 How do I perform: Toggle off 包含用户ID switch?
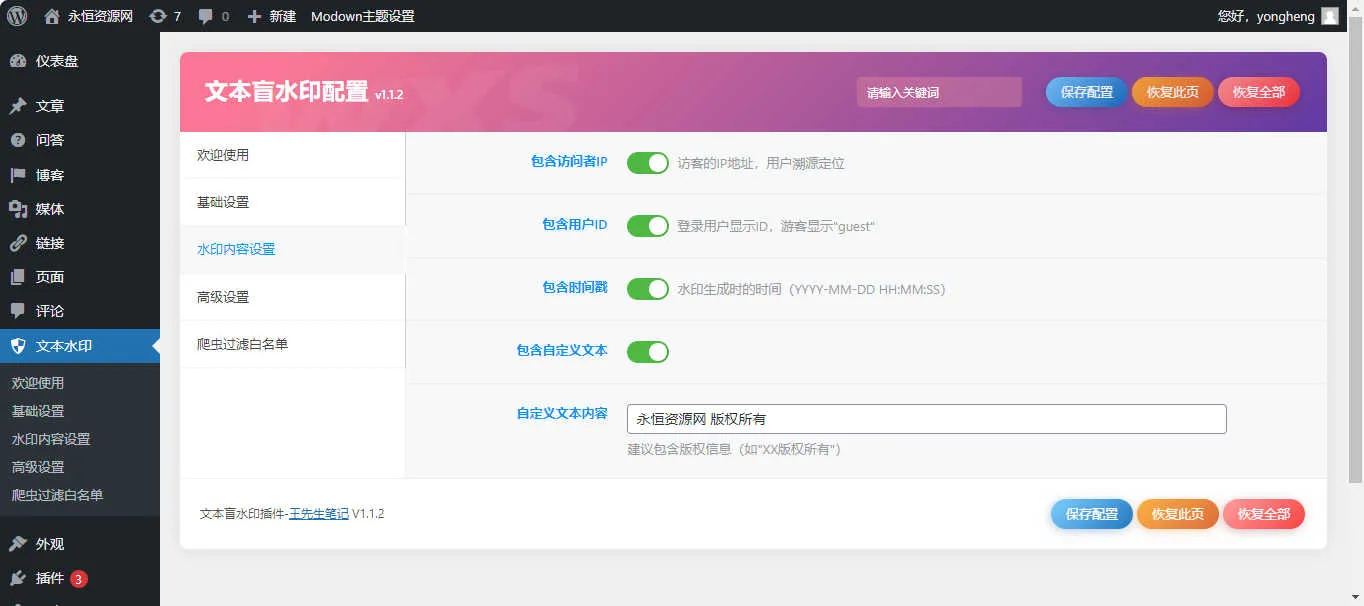[x=647, y=225]
